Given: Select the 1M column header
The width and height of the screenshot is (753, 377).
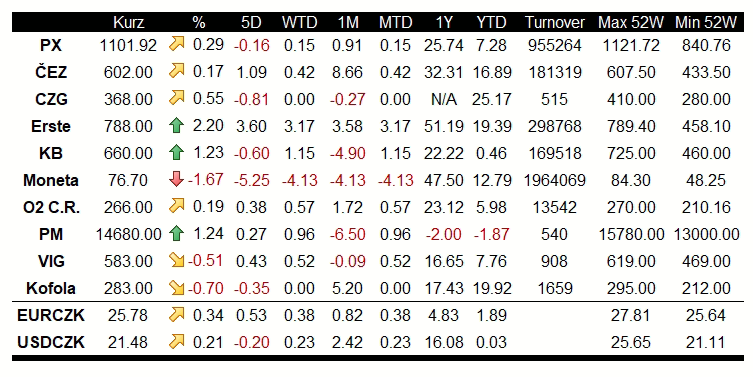Looking at the screenshot, I should (x=348, y=22).
